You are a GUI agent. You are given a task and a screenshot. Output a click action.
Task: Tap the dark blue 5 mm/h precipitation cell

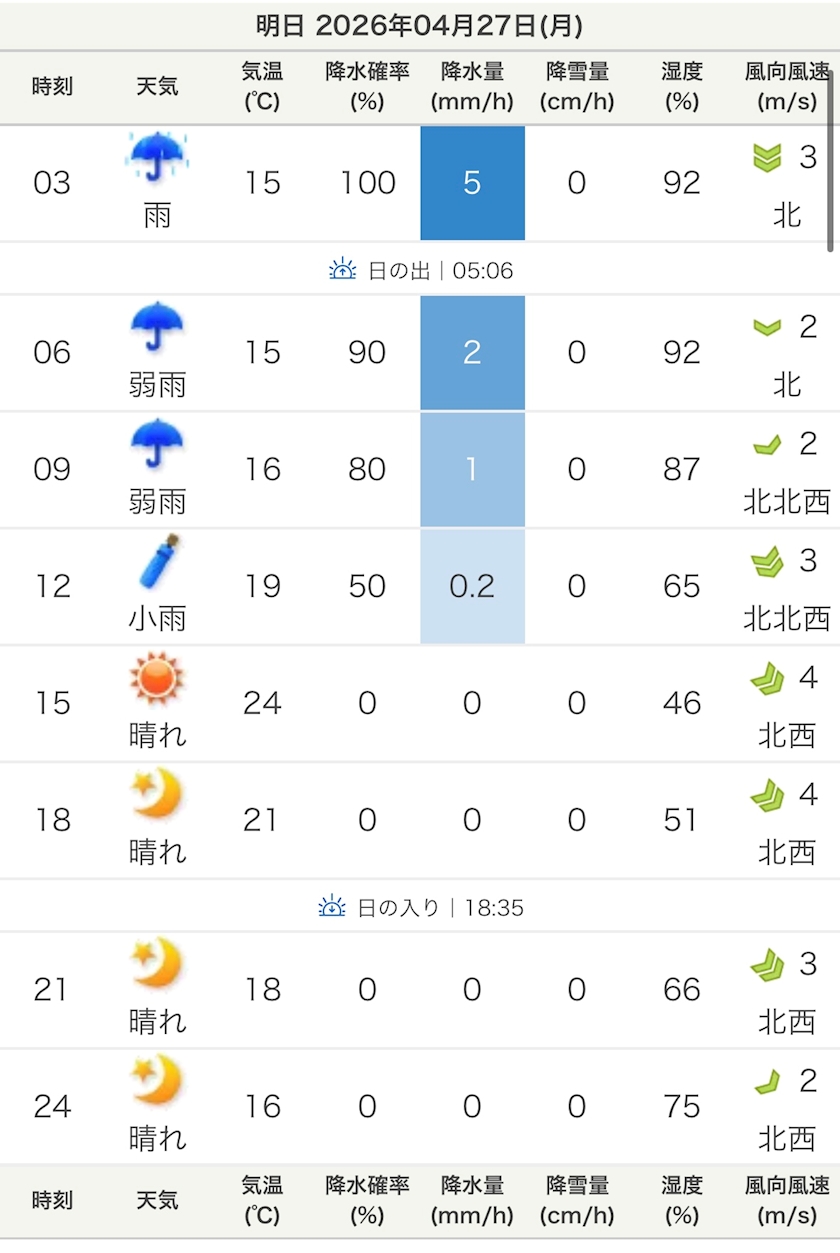(472, 183)
